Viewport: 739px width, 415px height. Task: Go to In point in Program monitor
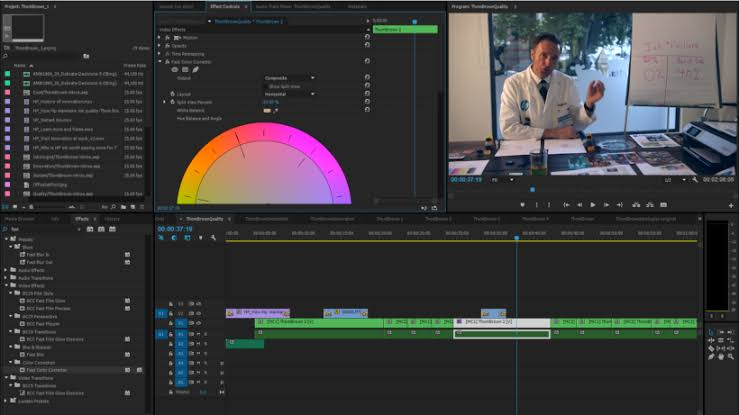566,205
